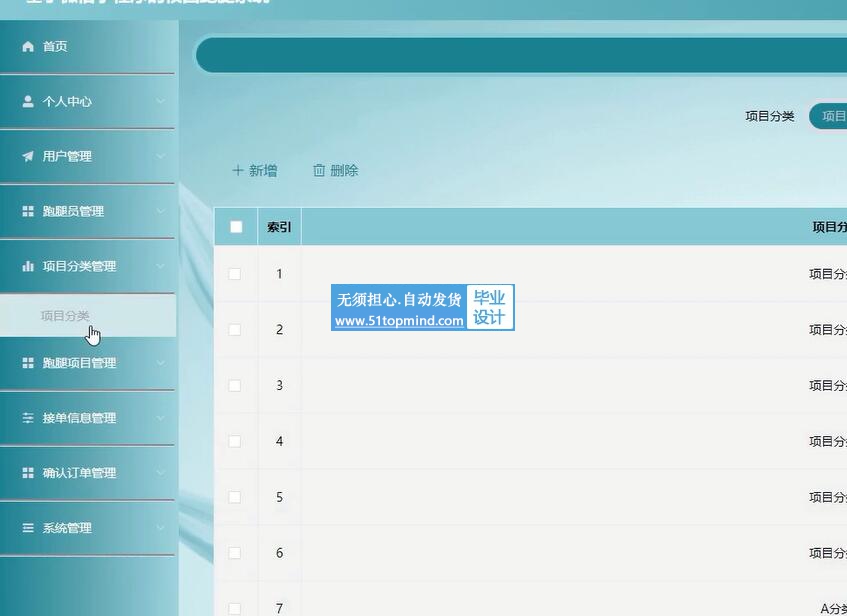Click the grid icon for 跑腿项目管理
This screenshot has width=847, height=616.
tap(28, 364)
